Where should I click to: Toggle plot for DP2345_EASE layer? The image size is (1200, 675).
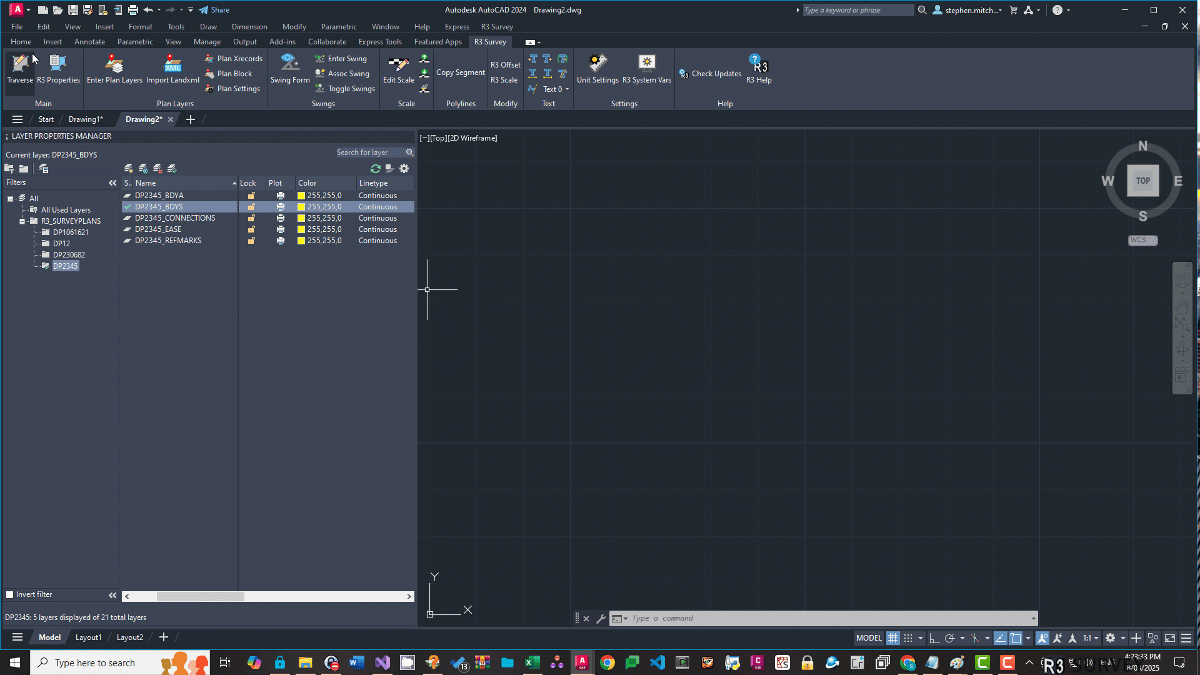[x=280, y=230]
